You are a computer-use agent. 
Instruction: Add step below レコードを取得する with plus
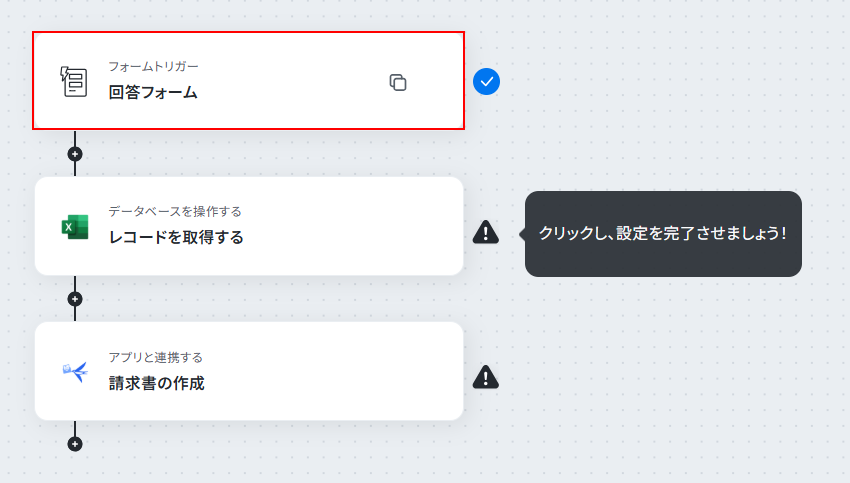[x=75, y=299]
